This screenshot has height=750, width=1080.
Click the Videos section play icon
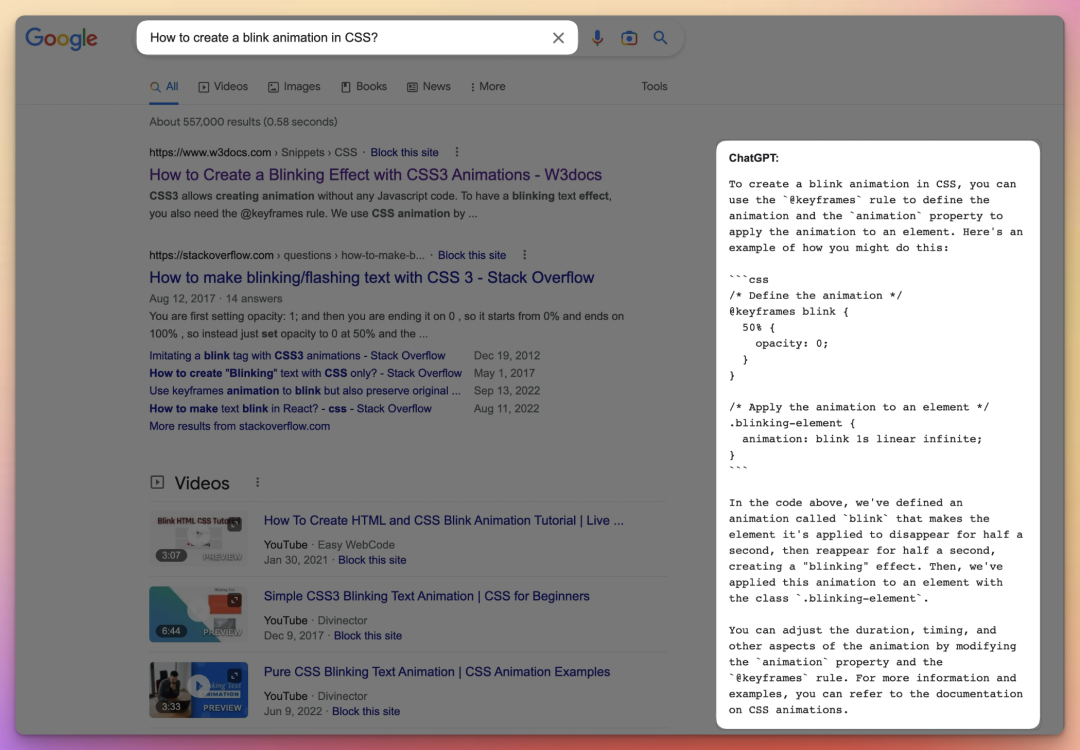point(157,482)
